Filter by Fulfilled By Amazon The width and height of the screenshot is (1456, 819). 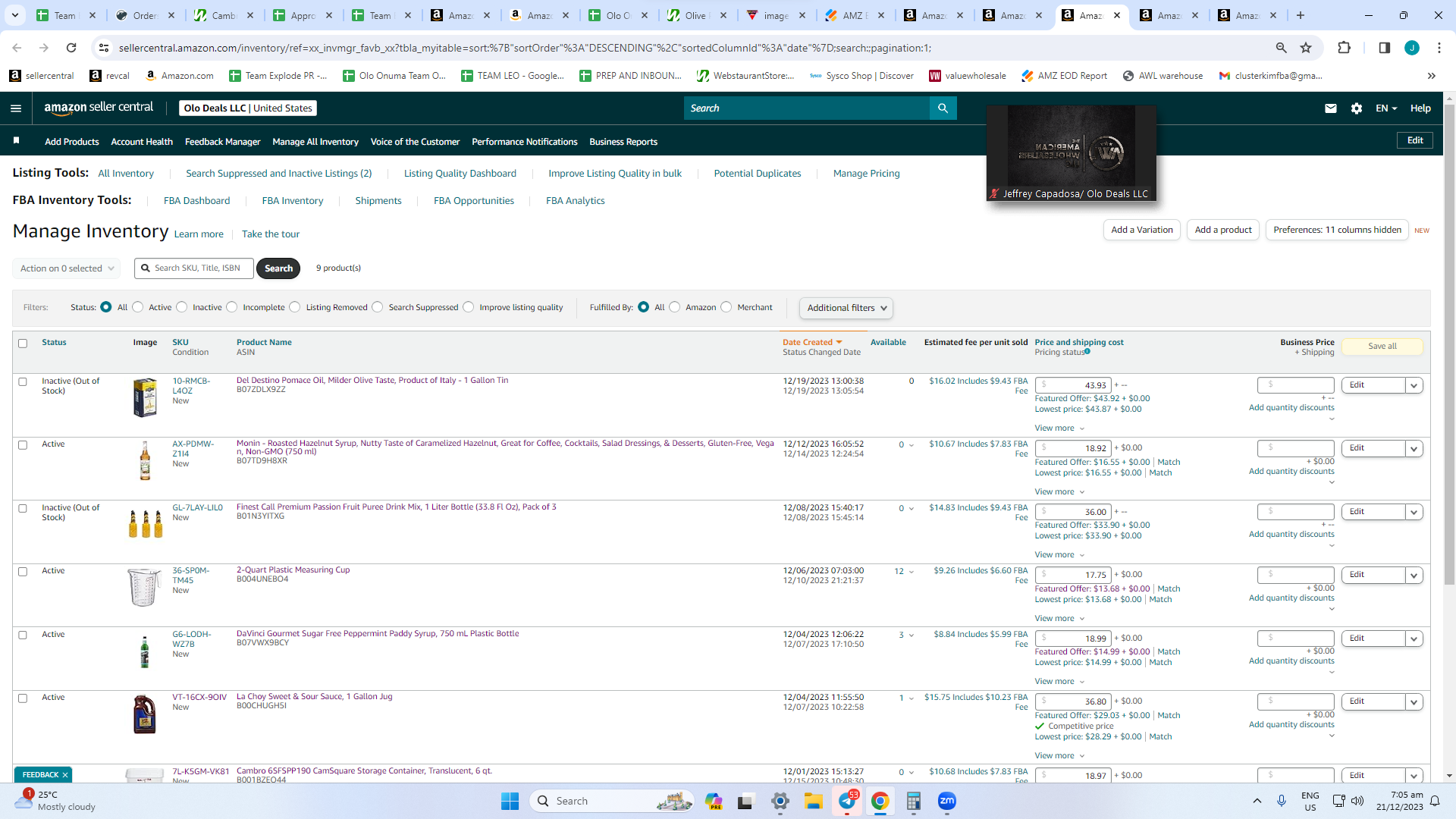pyautogui.click(x=675, y=307)
